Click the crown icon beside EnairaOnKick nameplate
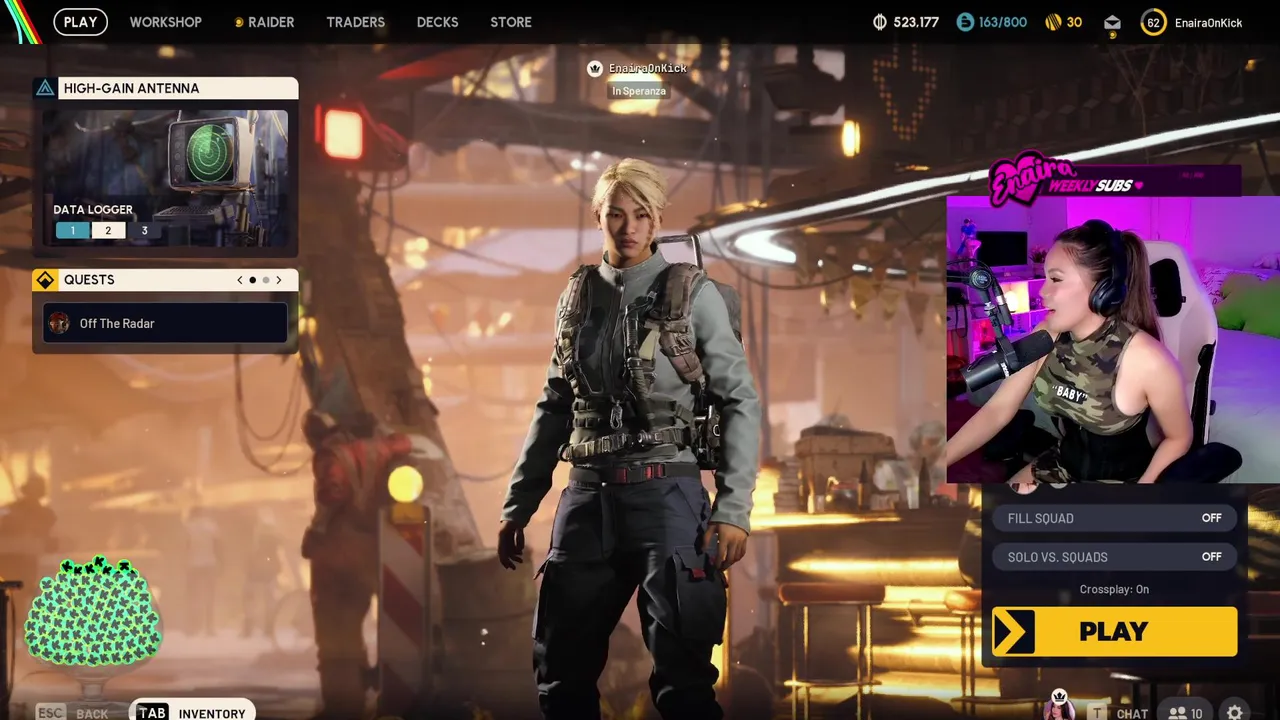This screenshot has width=1280, height=720. [595, 68]
